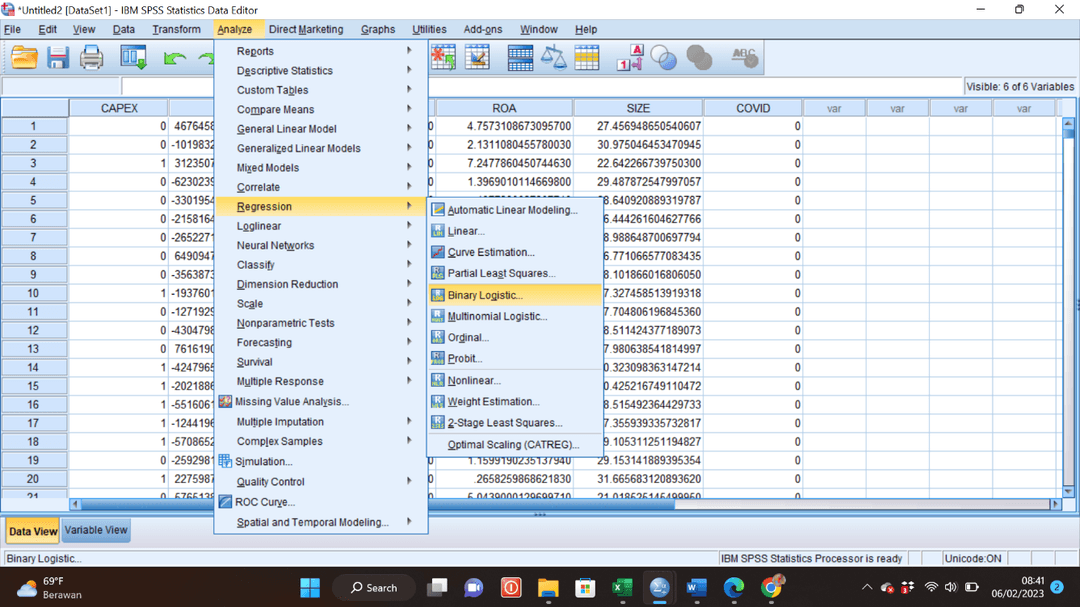Viewport: 1080px width, 607px height.
Task: Expand the Custom Tables submenu
Action: pyautogui.click(x=321, y=90)
